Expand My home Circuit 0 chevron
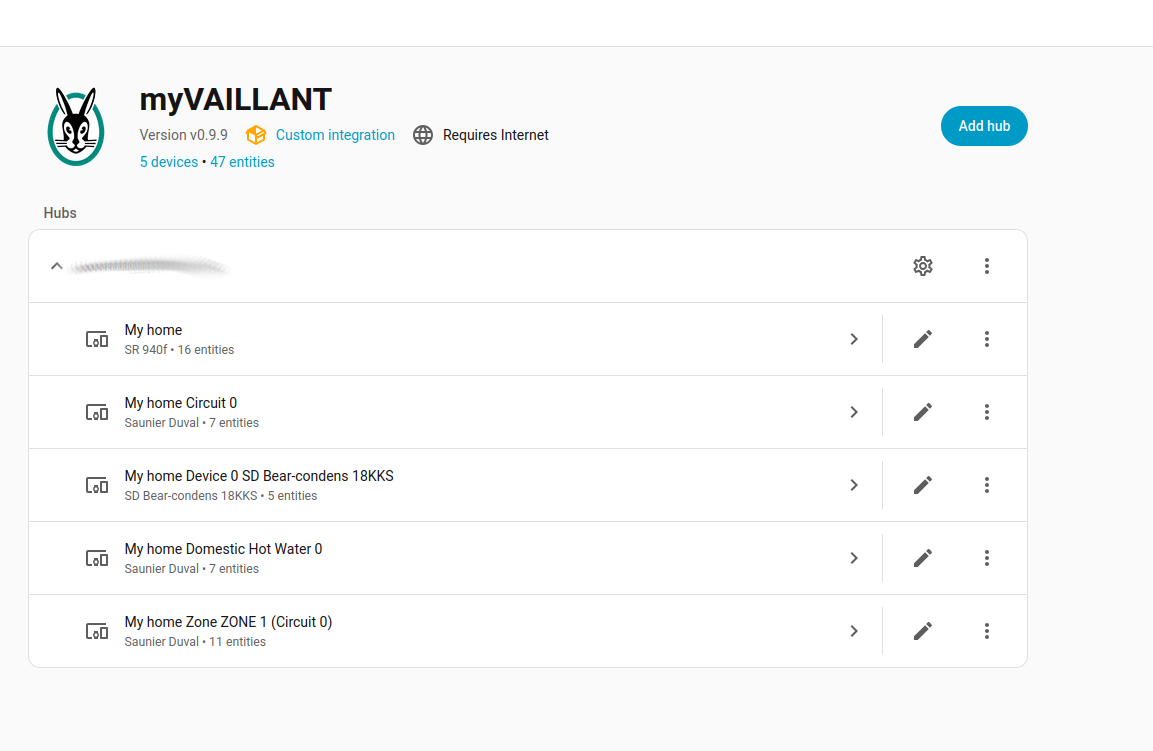The image size is (1153, 751). coord(854,412)
